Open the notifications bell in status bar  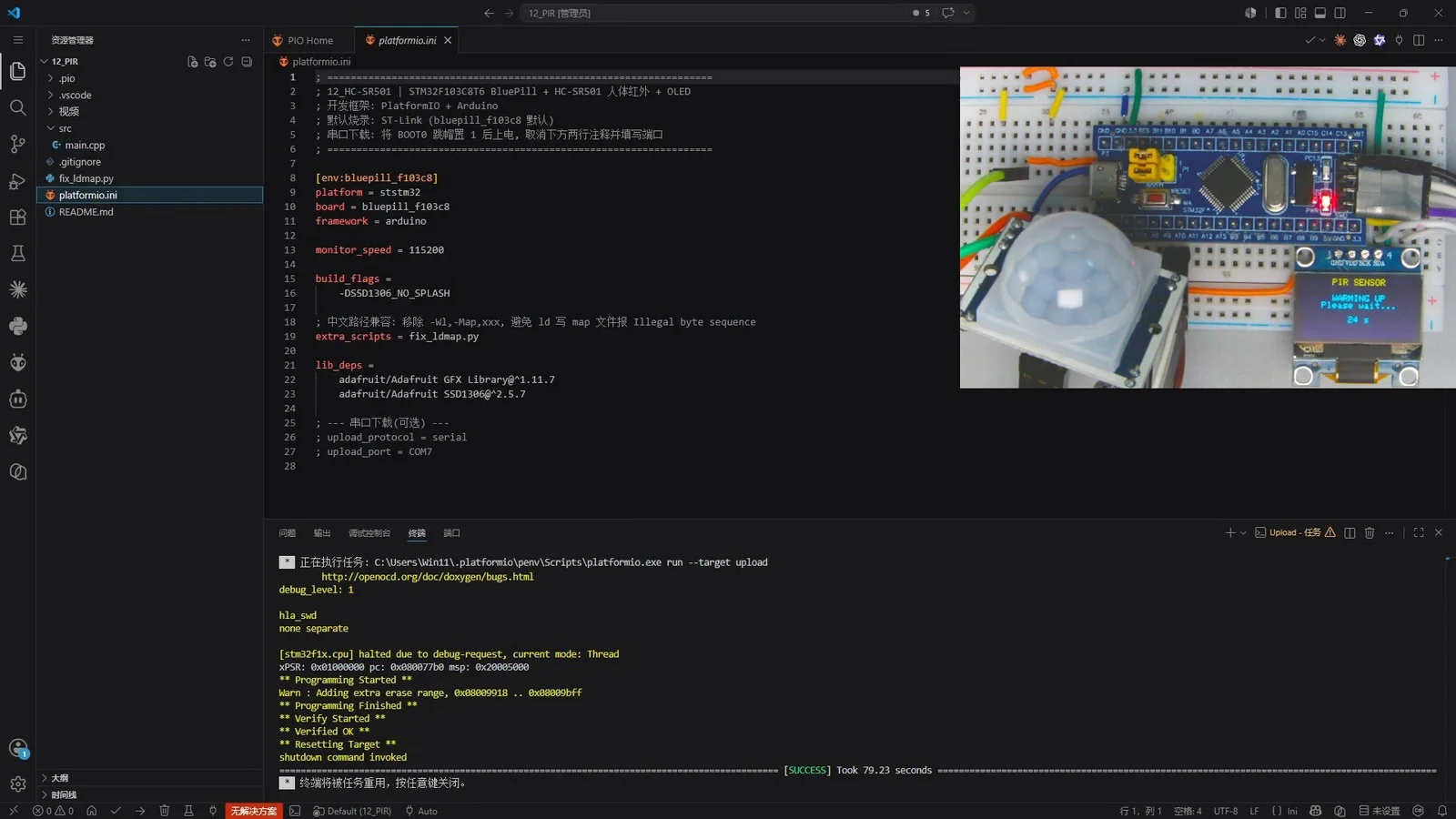1442,811
